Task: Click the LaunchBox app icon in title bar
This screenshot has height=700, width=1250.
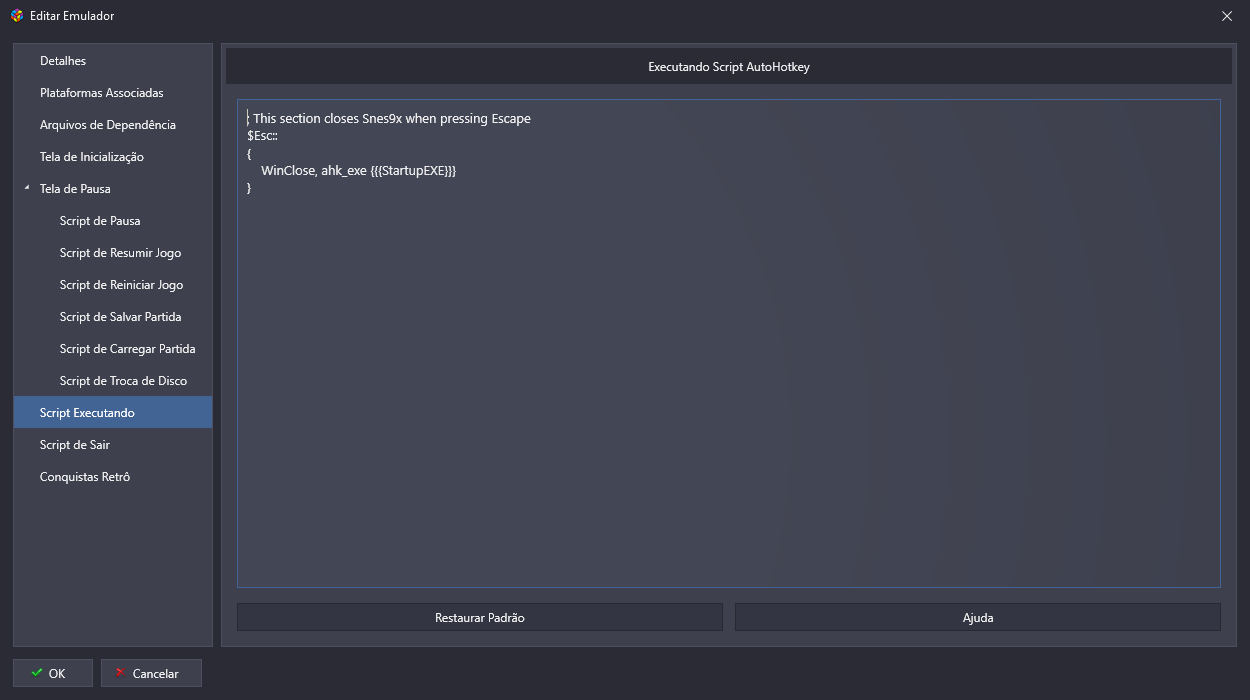Action: [17, 16]
